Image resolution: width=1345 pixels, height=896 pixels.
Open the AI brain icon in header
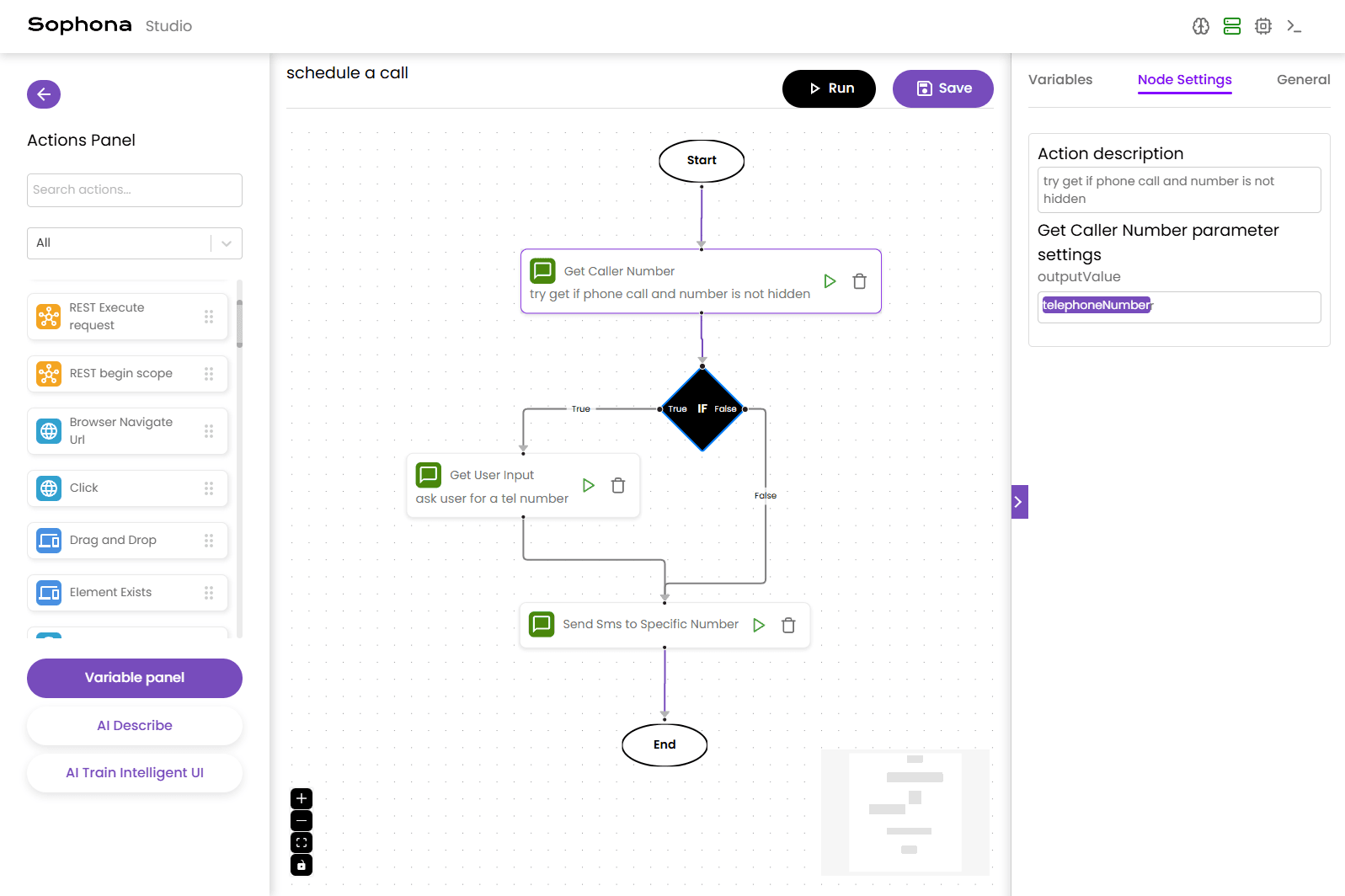point(1201,26)
